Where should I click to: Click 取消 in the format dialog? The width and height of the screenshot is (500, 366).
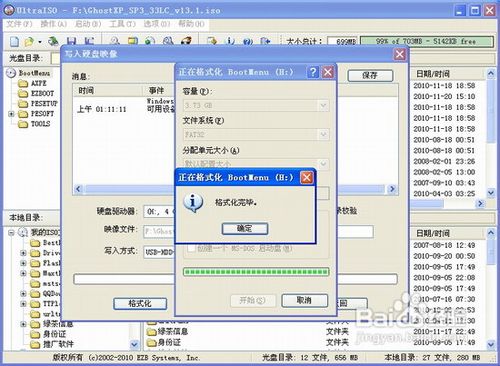point(305,301)
